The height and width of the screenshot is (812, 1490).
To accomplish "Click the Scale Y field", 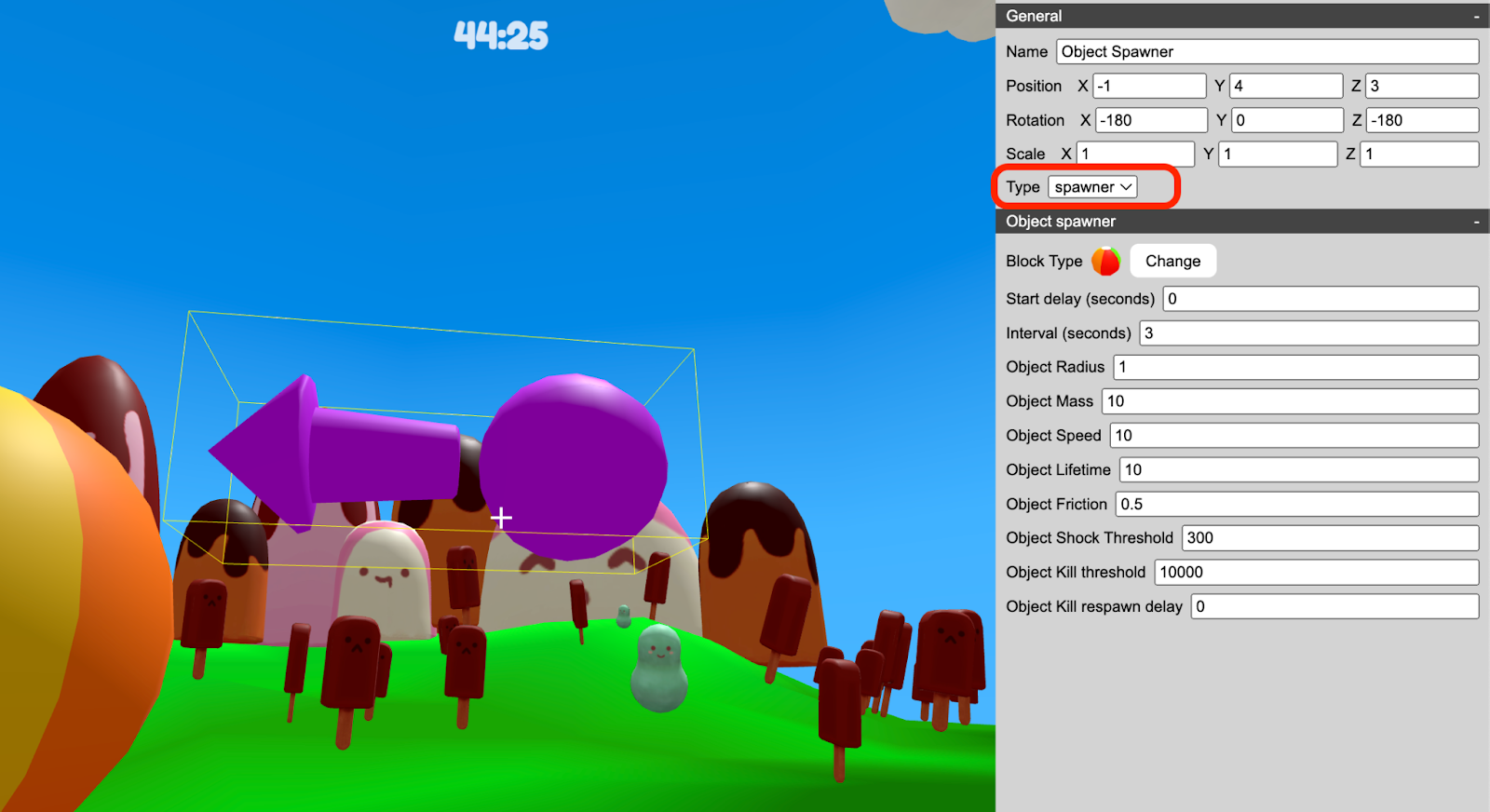I will (1278, 154).
